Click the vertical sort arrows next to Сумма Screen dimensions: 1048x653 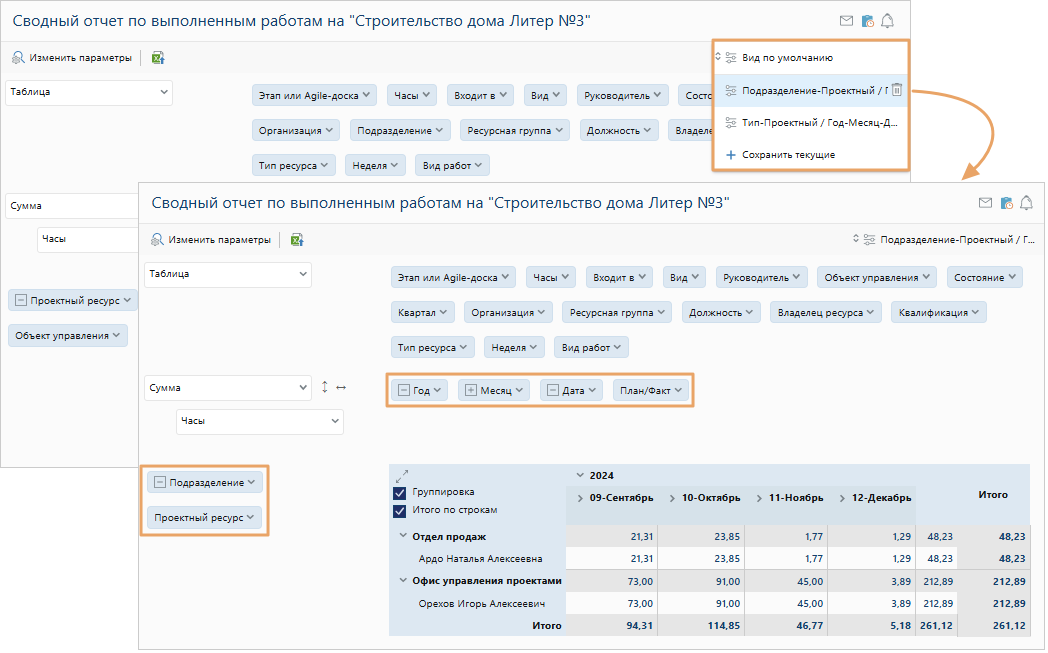point(325,387)
